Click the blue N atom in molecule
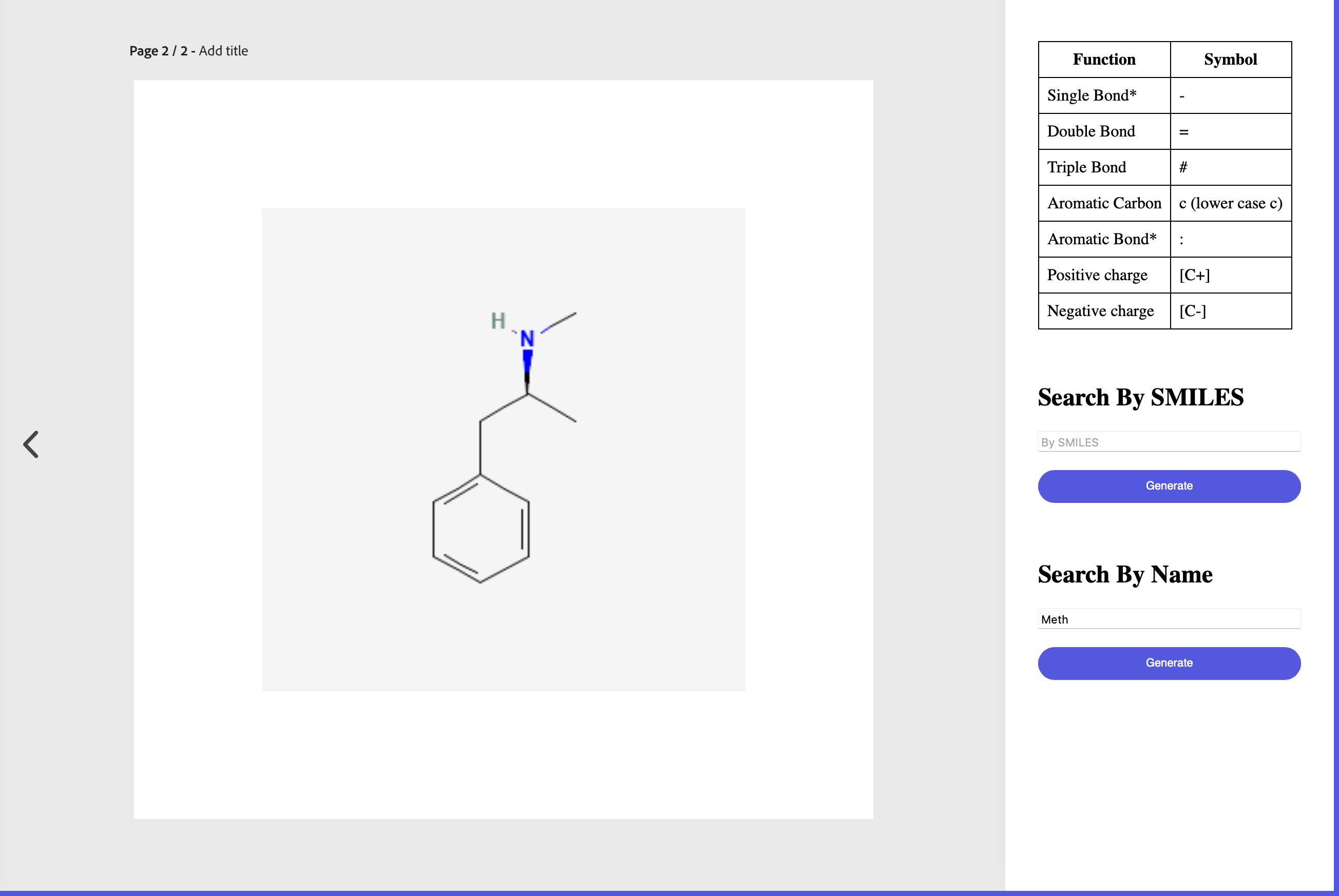The height and width of the screenshot is (896, 1339). (527, 339)
